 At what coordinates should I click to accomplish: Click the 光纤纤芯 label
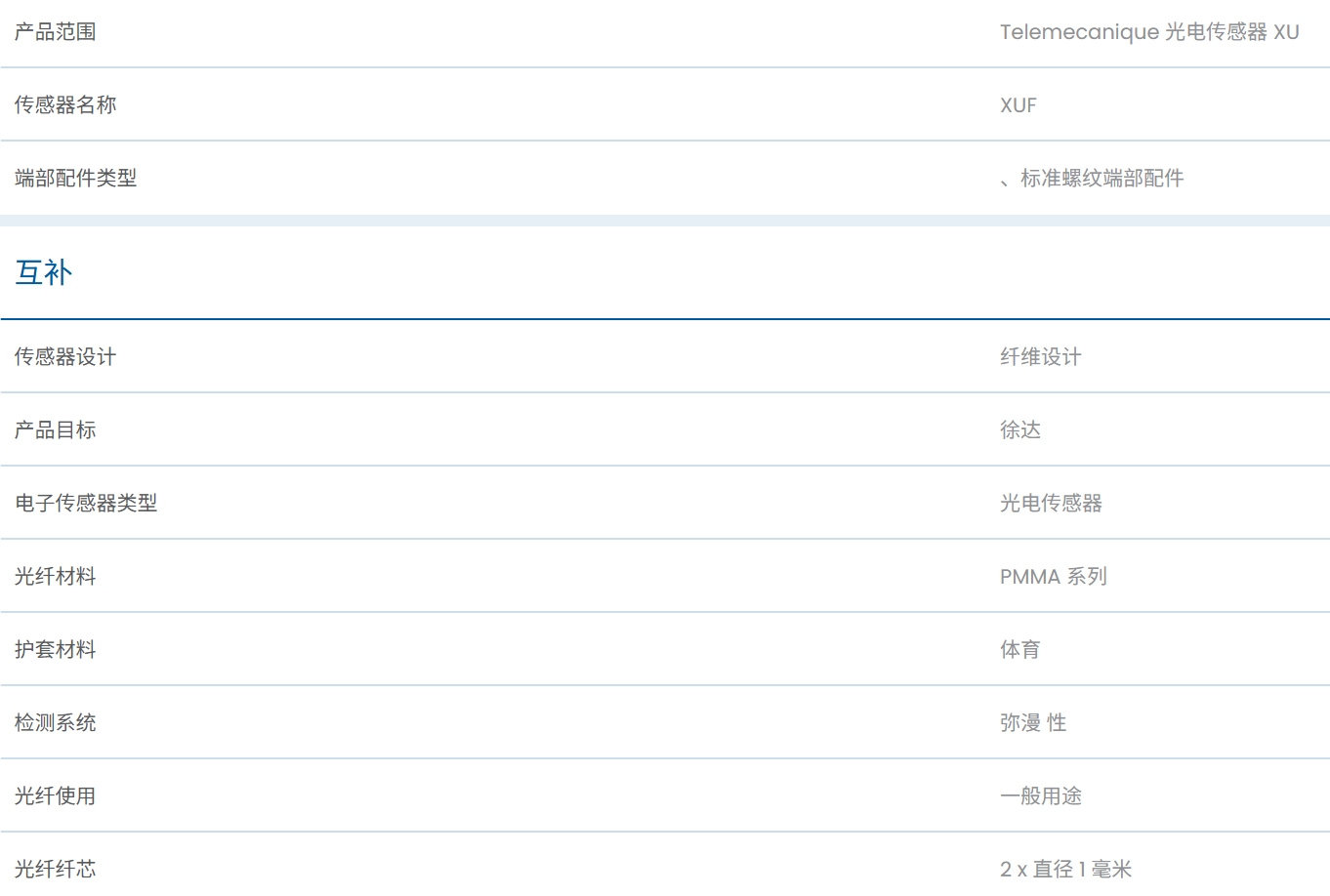(56, 870)
